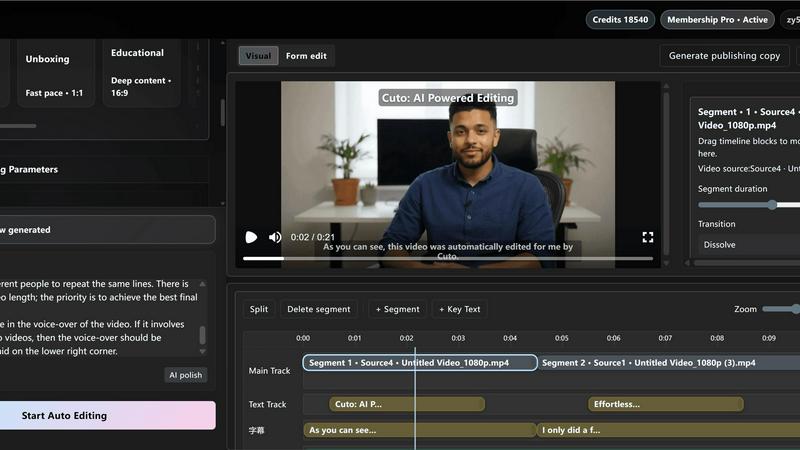
Task: Click the 0:02 / 0:21 time readout
Action: click(x=313, y=237)
